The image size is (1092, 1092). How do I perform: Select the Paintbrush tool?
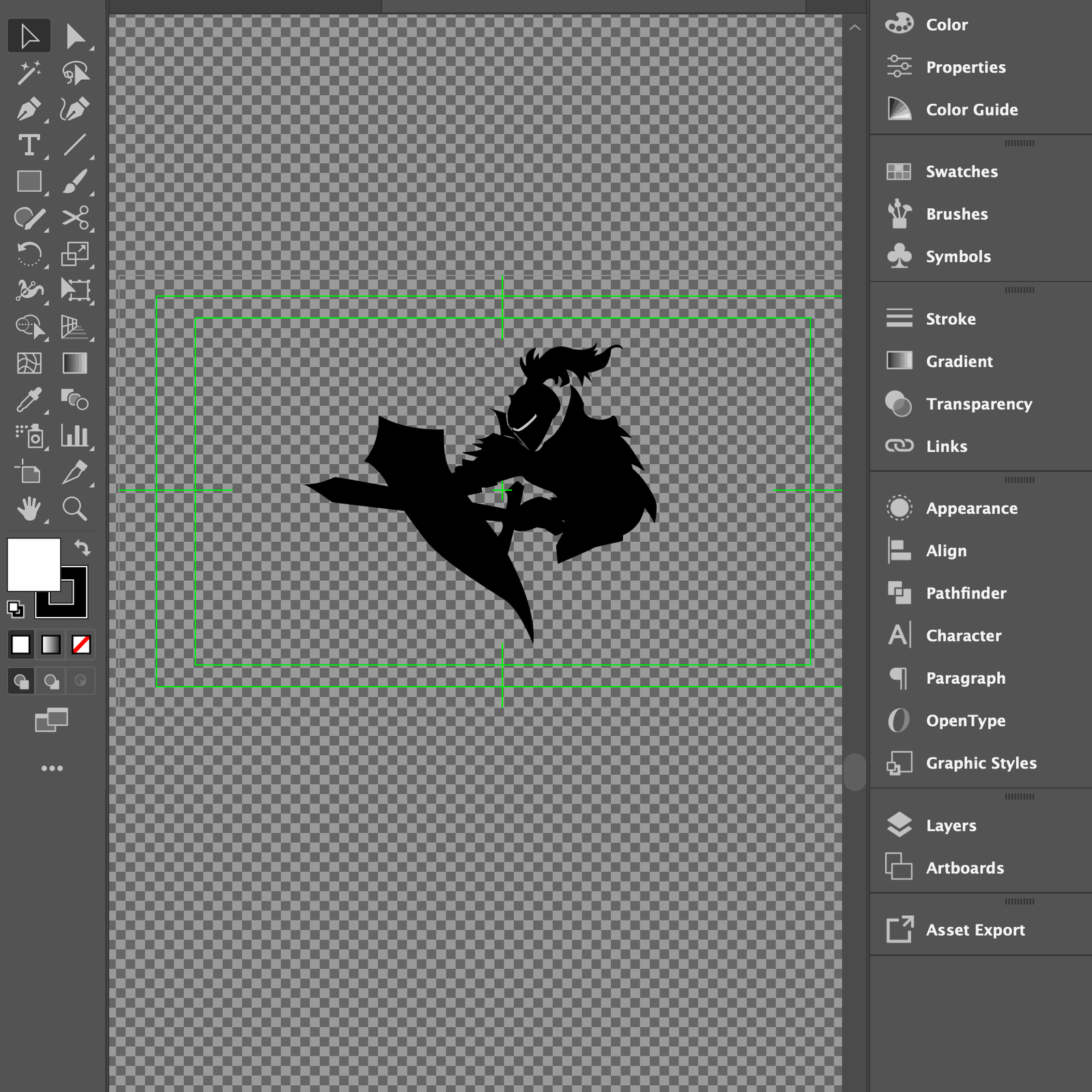tap(76, 181)
